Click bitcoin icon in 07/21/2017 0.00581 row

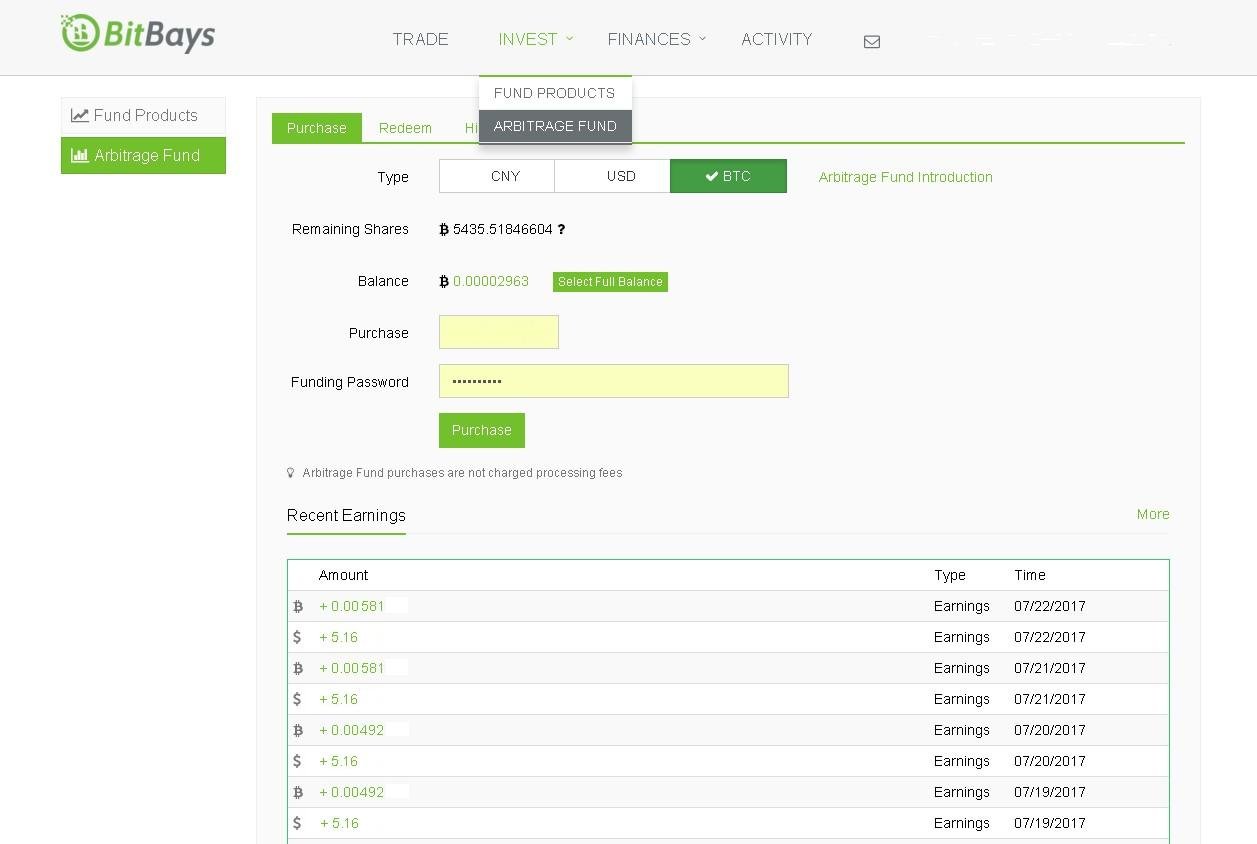tap(298, 668)
